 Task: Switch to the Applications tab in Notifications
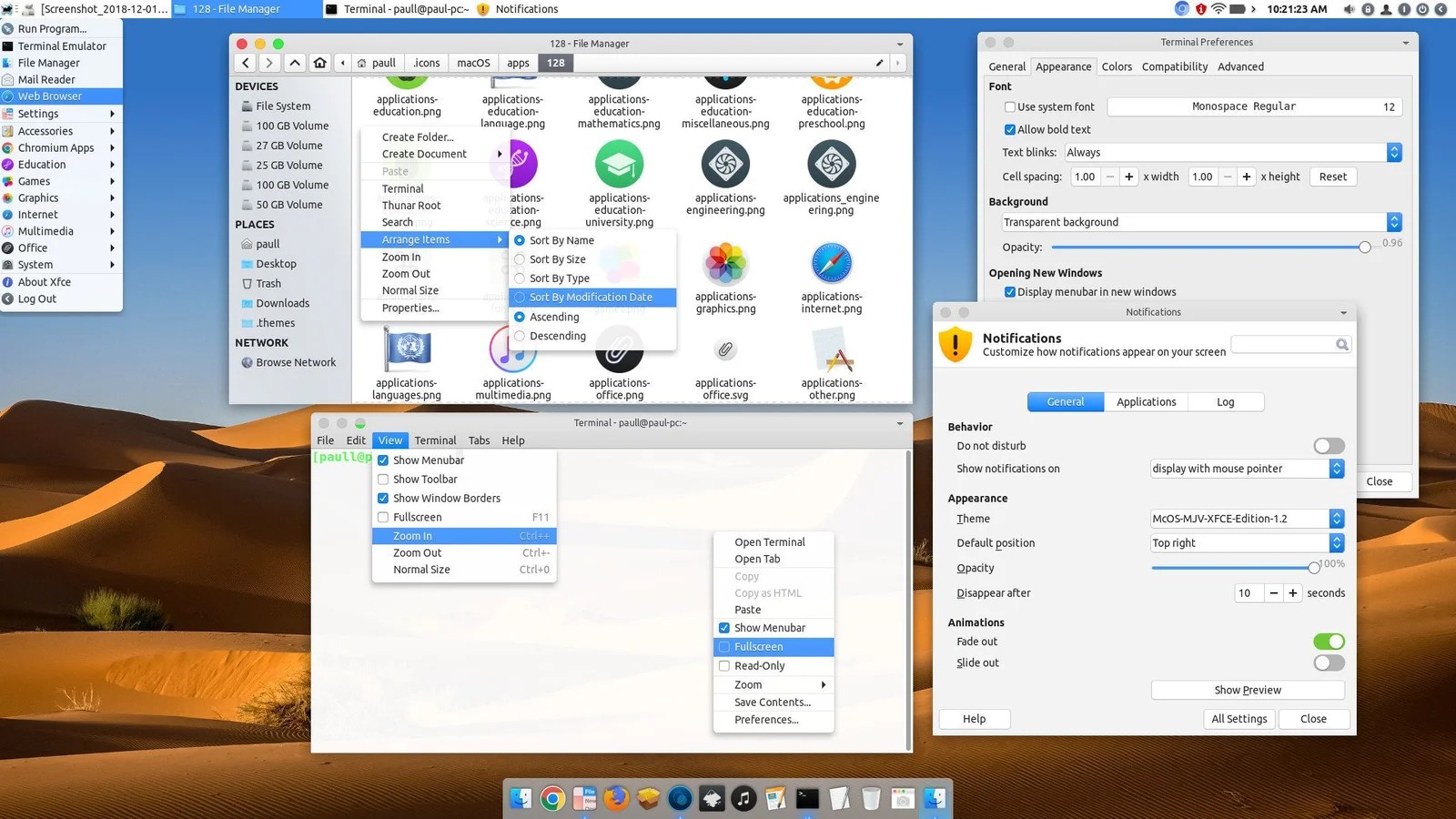(1146, 401)
